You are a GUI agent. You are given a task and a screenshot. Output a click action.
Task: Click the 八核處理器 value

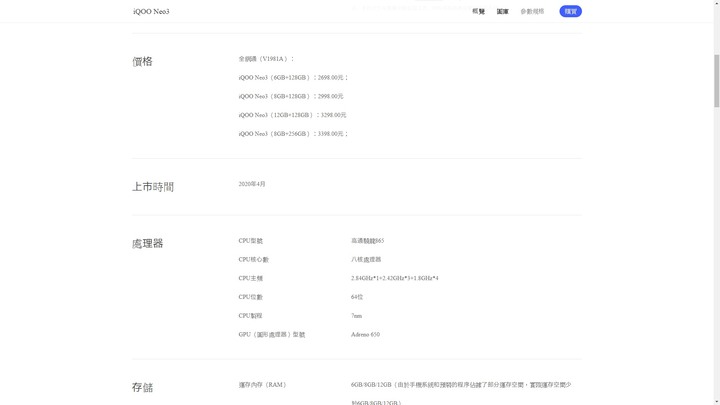(366, 259)
